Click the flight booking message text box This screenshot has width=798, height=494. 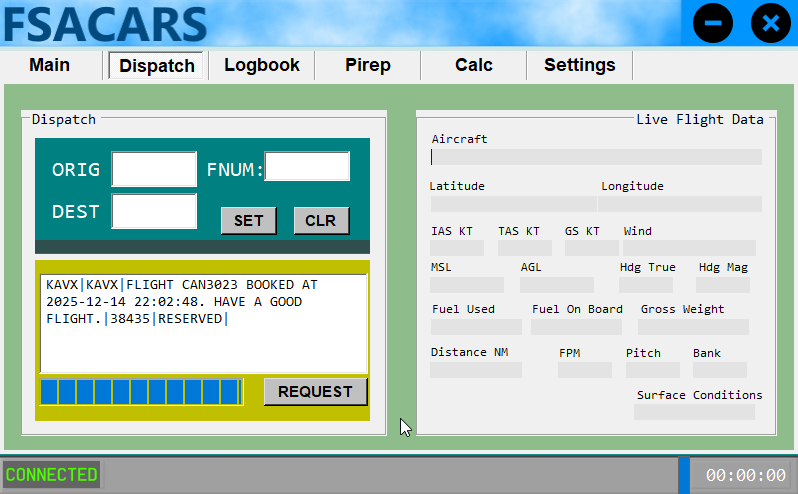click(x=204, y=322)
